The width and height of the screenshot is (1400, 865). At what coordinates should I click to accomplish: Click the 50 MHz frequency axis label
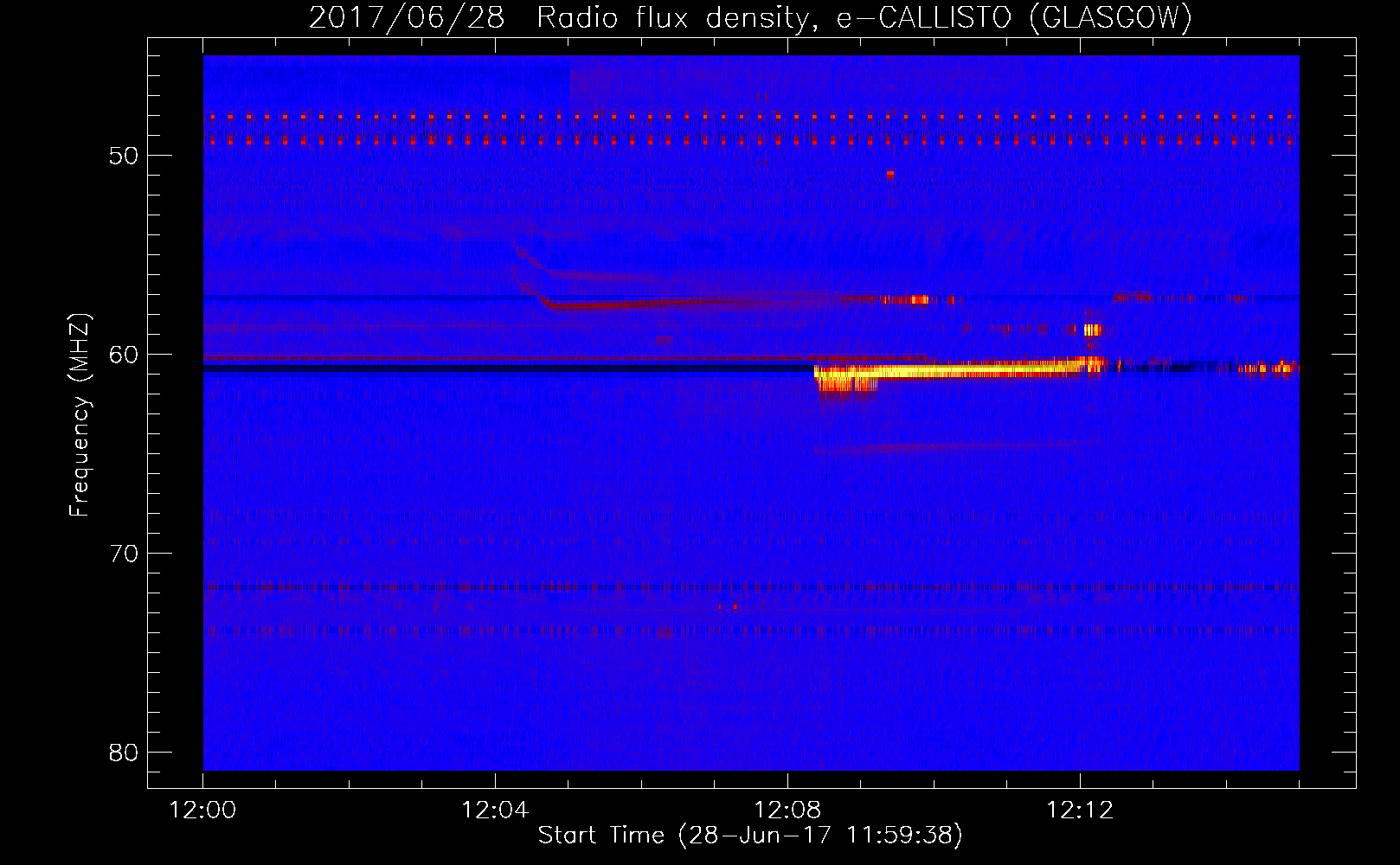(124, 156)
